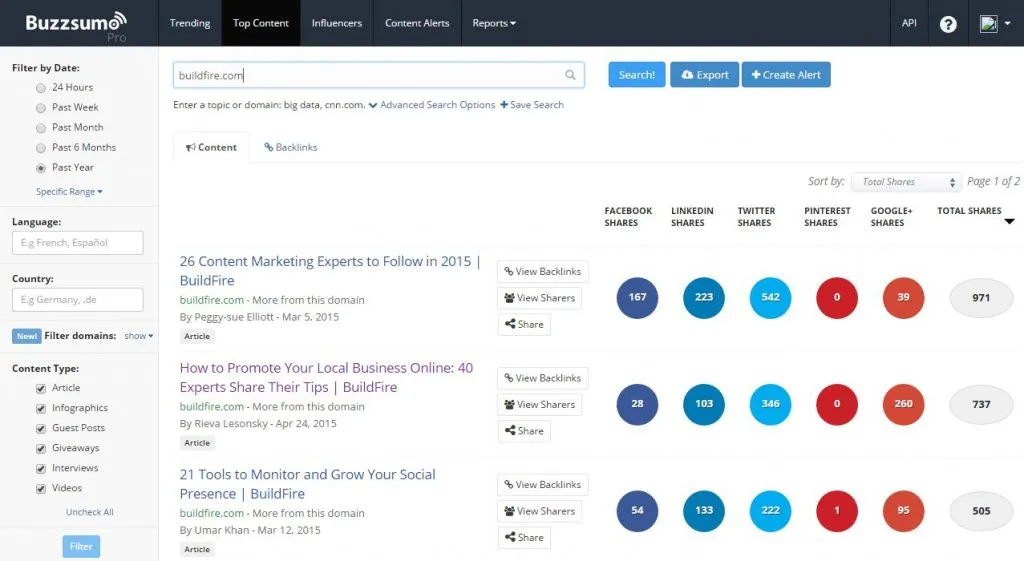Open the API link in navbar
The height and width of the screenshot is (561, 1024).
pyautogui.click(x=909, y=23)
